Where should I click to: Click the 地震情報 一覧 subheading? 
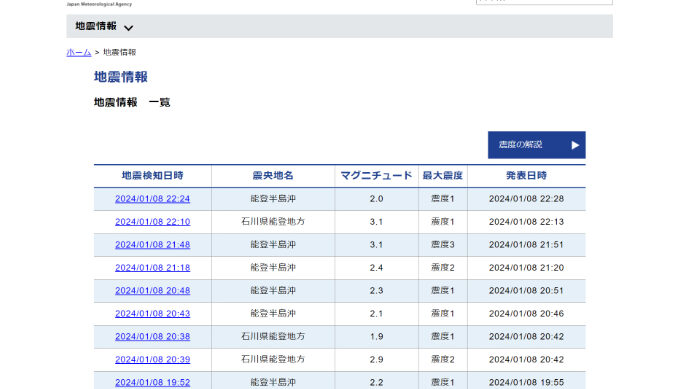pos(132,103)
